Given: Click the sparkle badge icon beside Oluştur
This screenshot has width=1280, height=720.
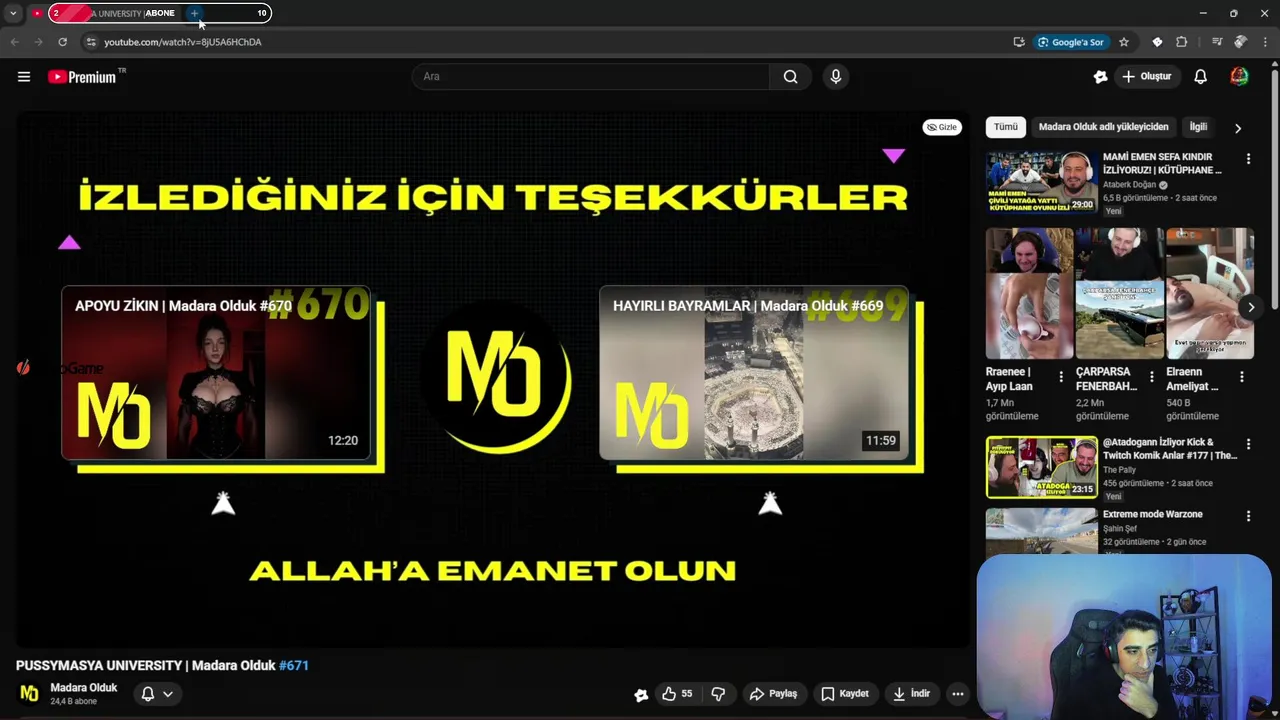Looking at the screenshot, I should [1100, 77].
